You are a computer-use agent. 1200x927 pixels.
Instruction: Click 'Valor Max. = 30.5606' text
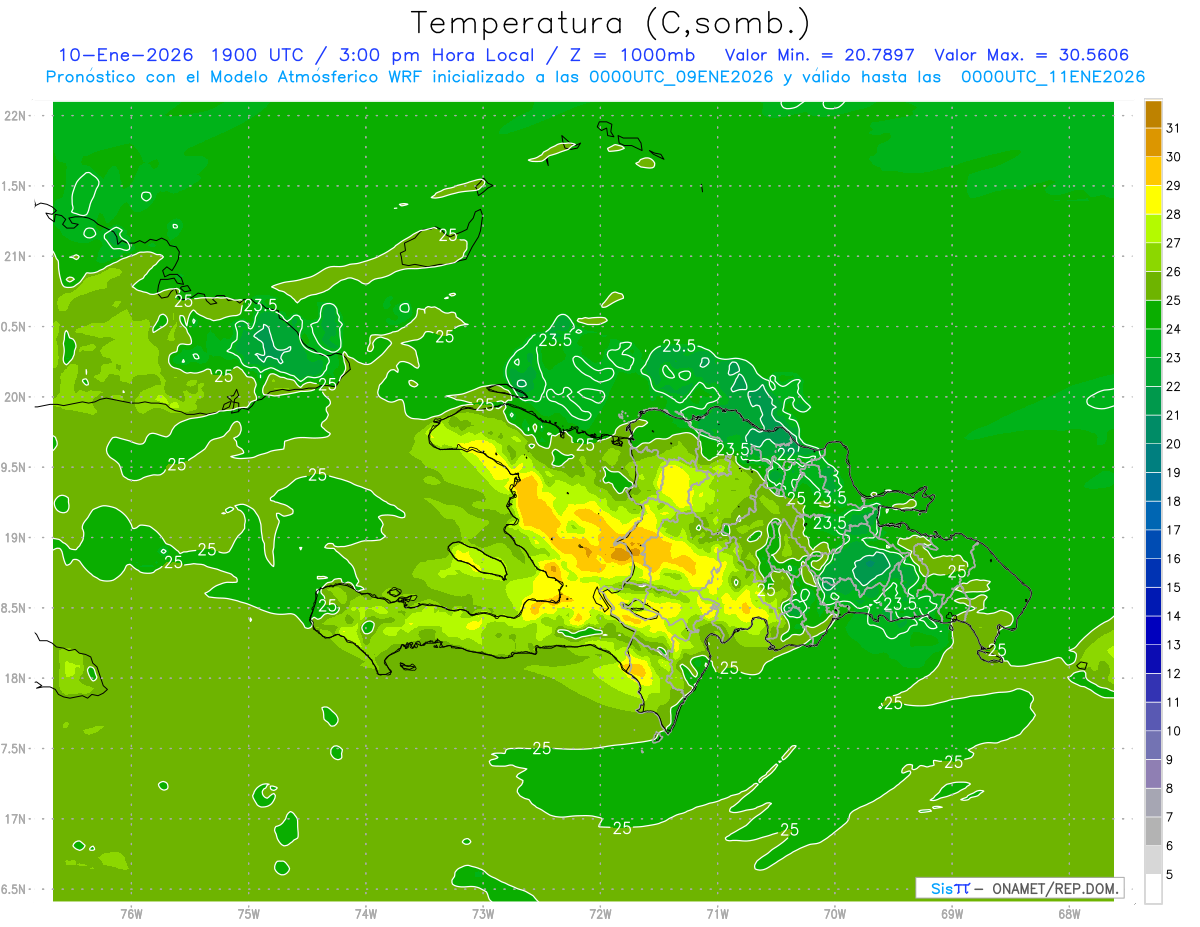1032,55
